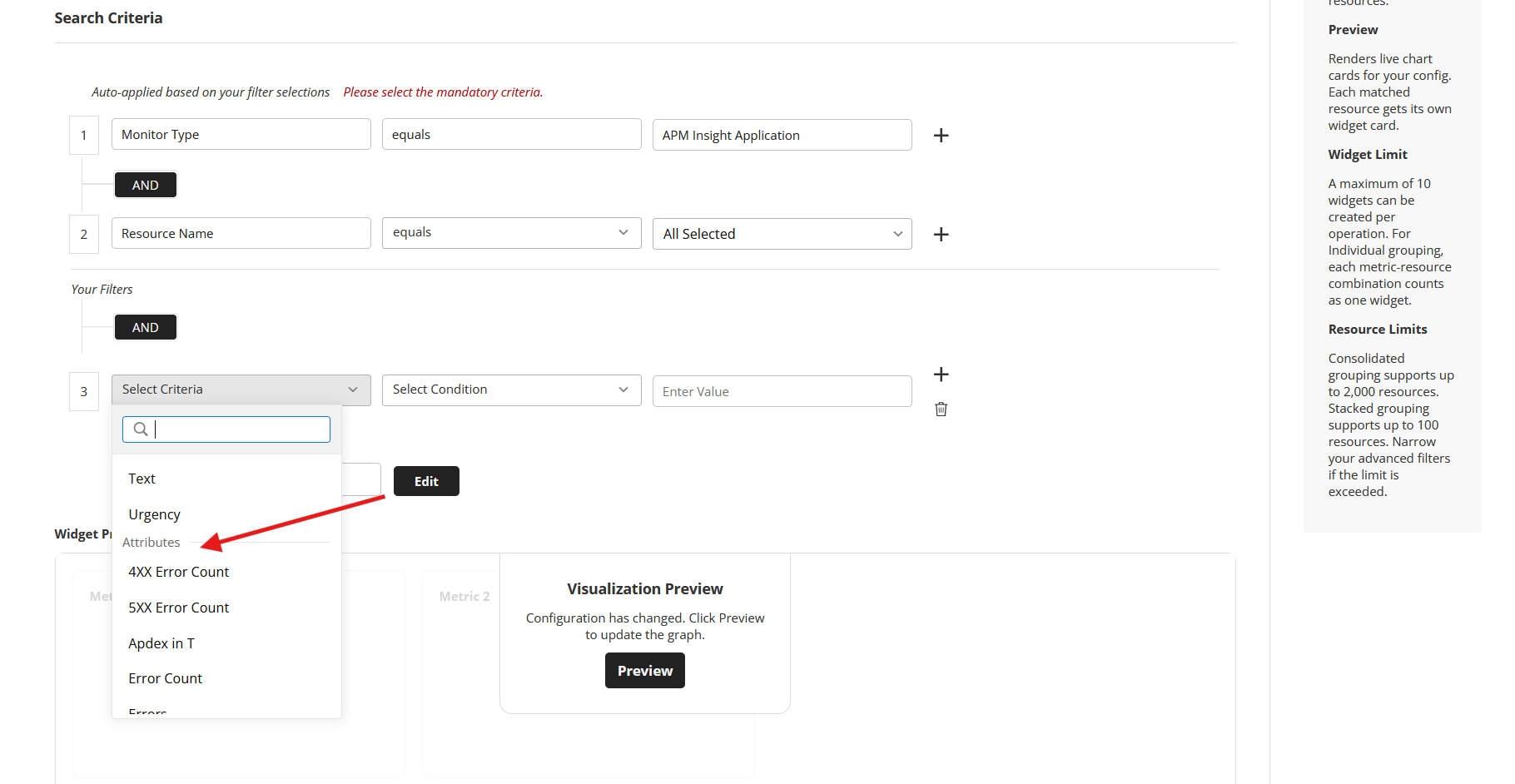The image size is (1515, 784).
Task: Click the Metric 2 card label
Action: 464,596
